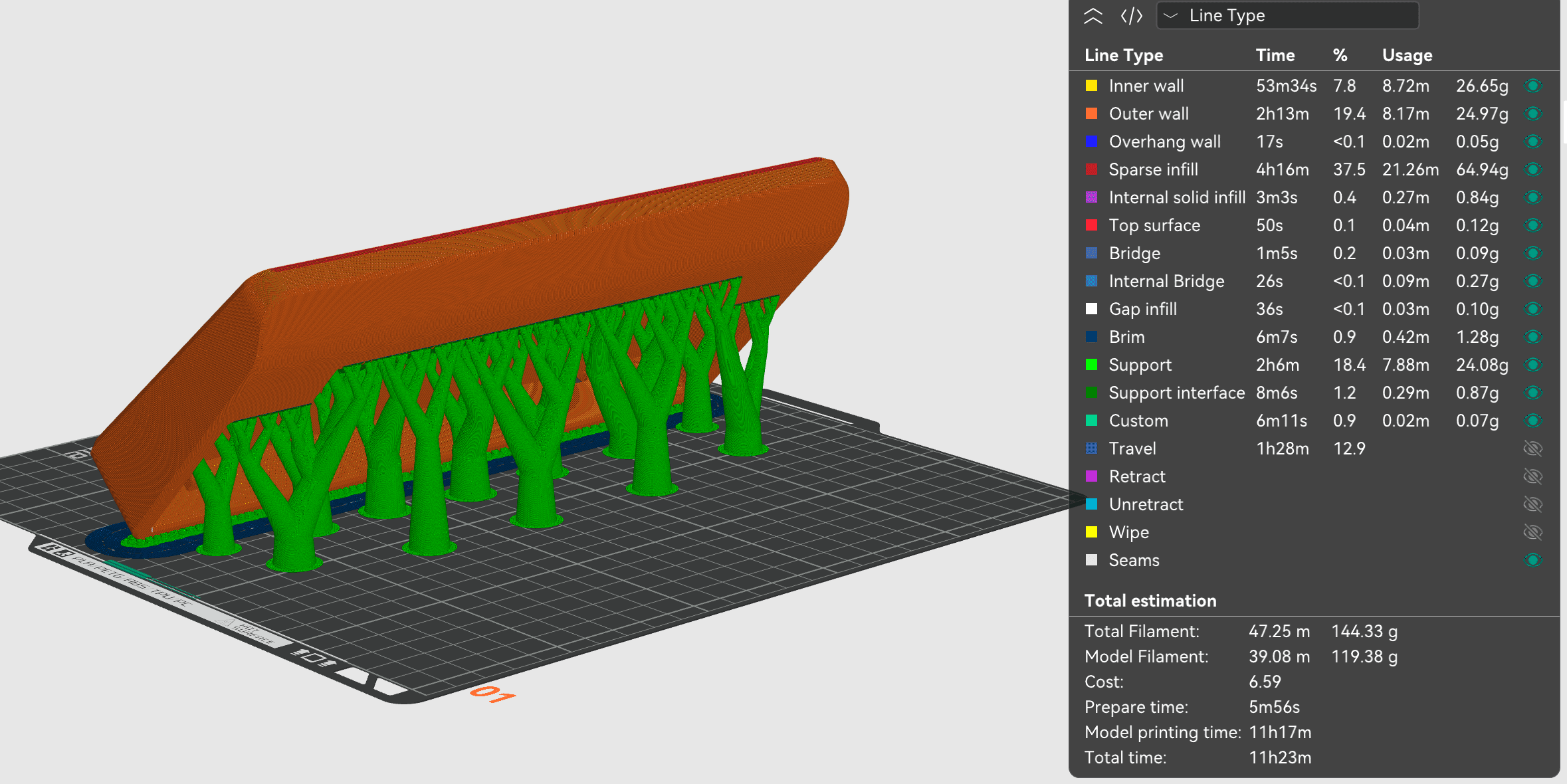Click the G-code view icon
This screenshot has width=1567, height=784.
(1131, 16)
